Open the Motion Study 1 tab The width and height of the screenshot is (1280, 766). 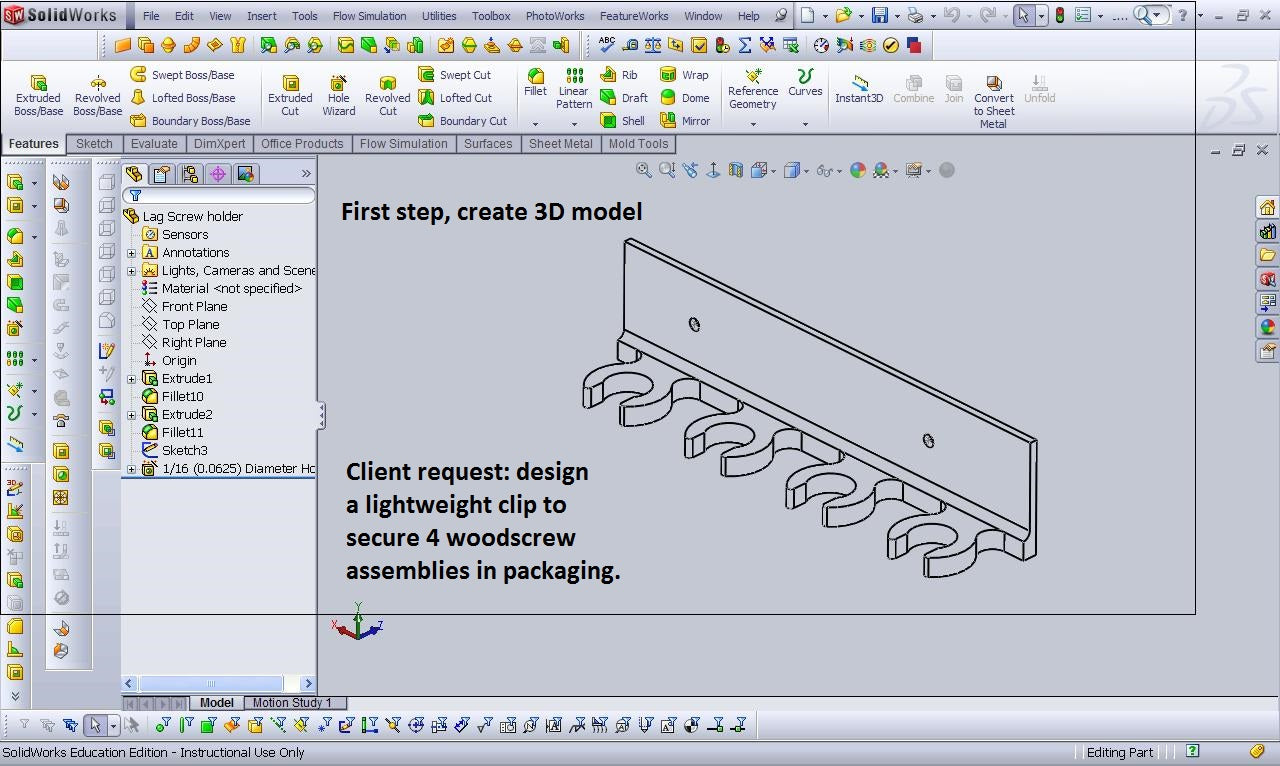coord(292,703)
